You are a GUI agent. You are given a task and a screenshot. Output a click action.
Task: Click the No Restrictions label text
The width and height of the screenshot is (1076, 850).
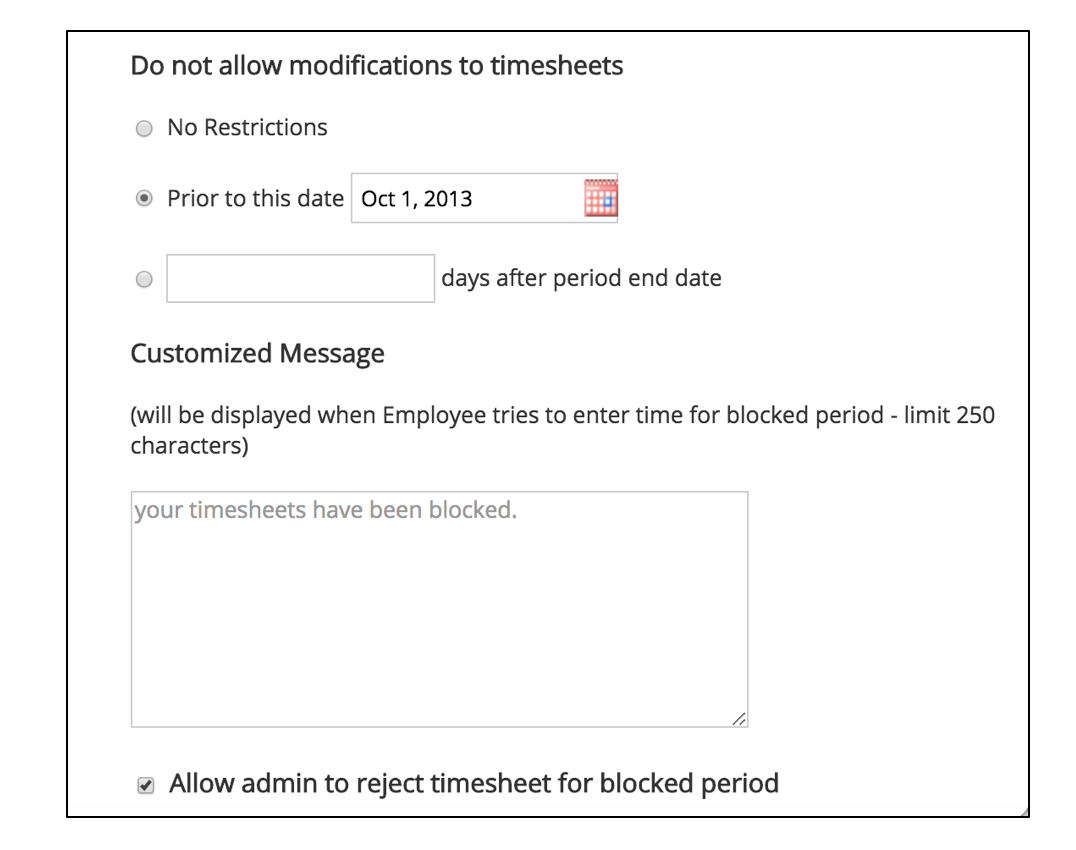(247, 128)
